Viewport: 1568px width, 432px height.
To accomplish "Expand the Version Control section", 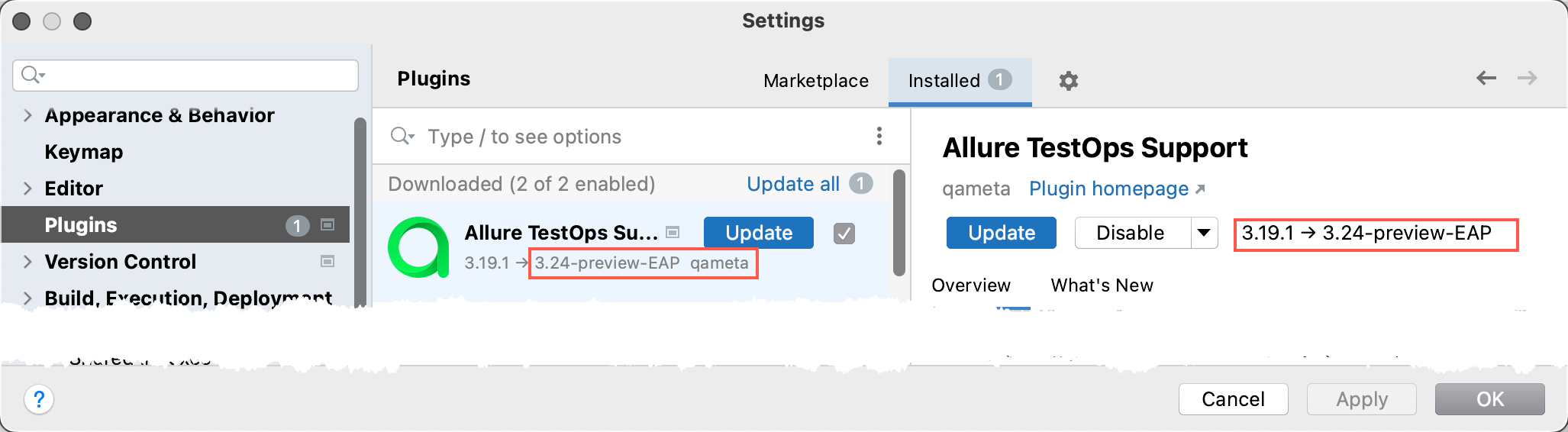I will pyautogui.click(x=27, y=262).
